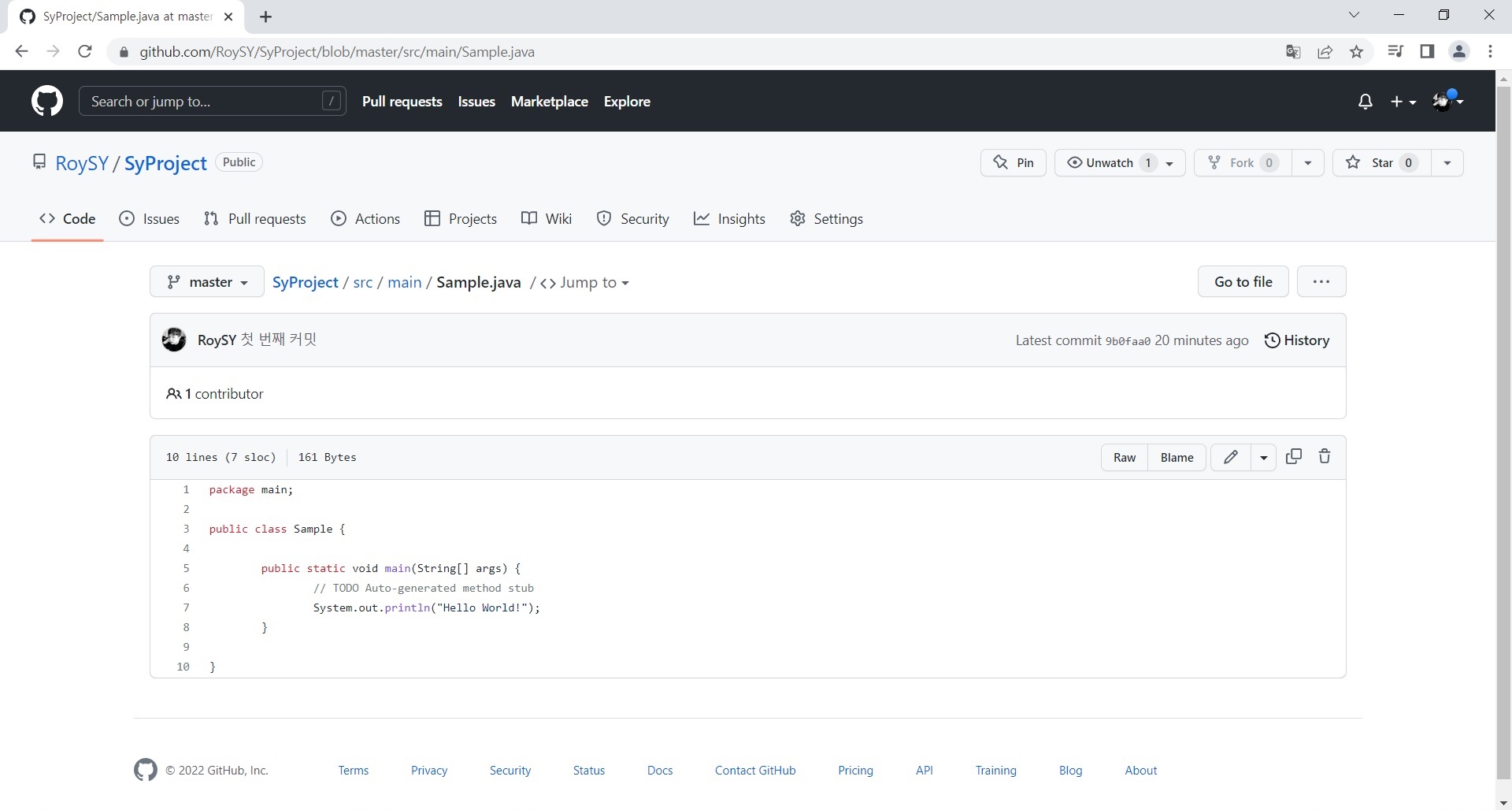Open the SyProject repository title link
1512x810 pixels.
point(165,163)
